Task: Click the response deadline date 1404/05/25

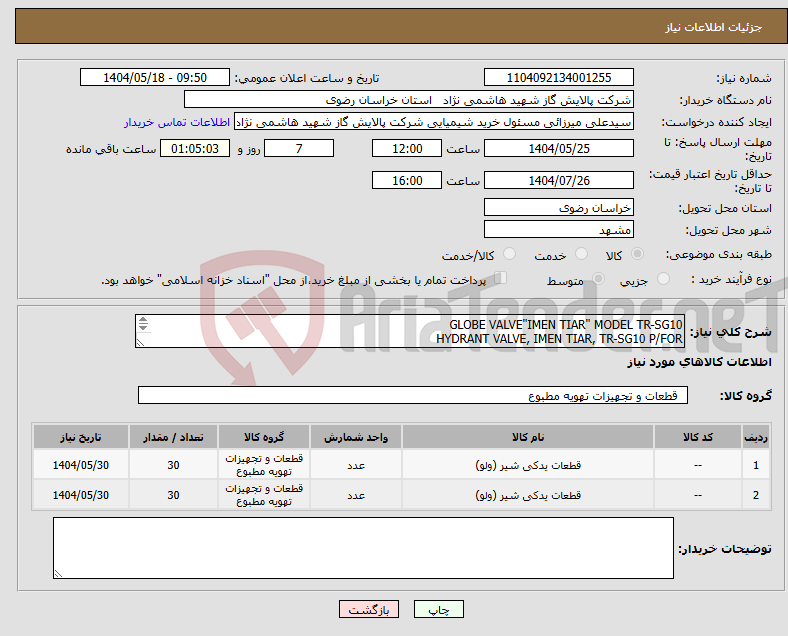Action: pos(559,149)
